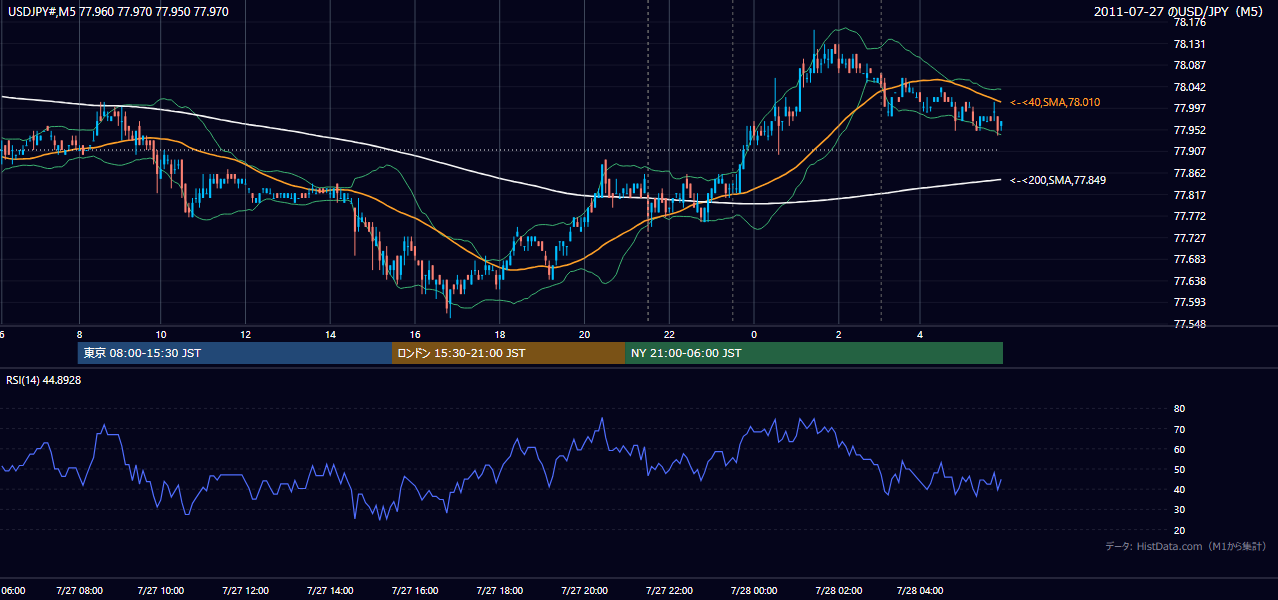This screenshot has height=600, width=1278.
Task: Click hour label 18 under the price chart
Action: point(499,334)
